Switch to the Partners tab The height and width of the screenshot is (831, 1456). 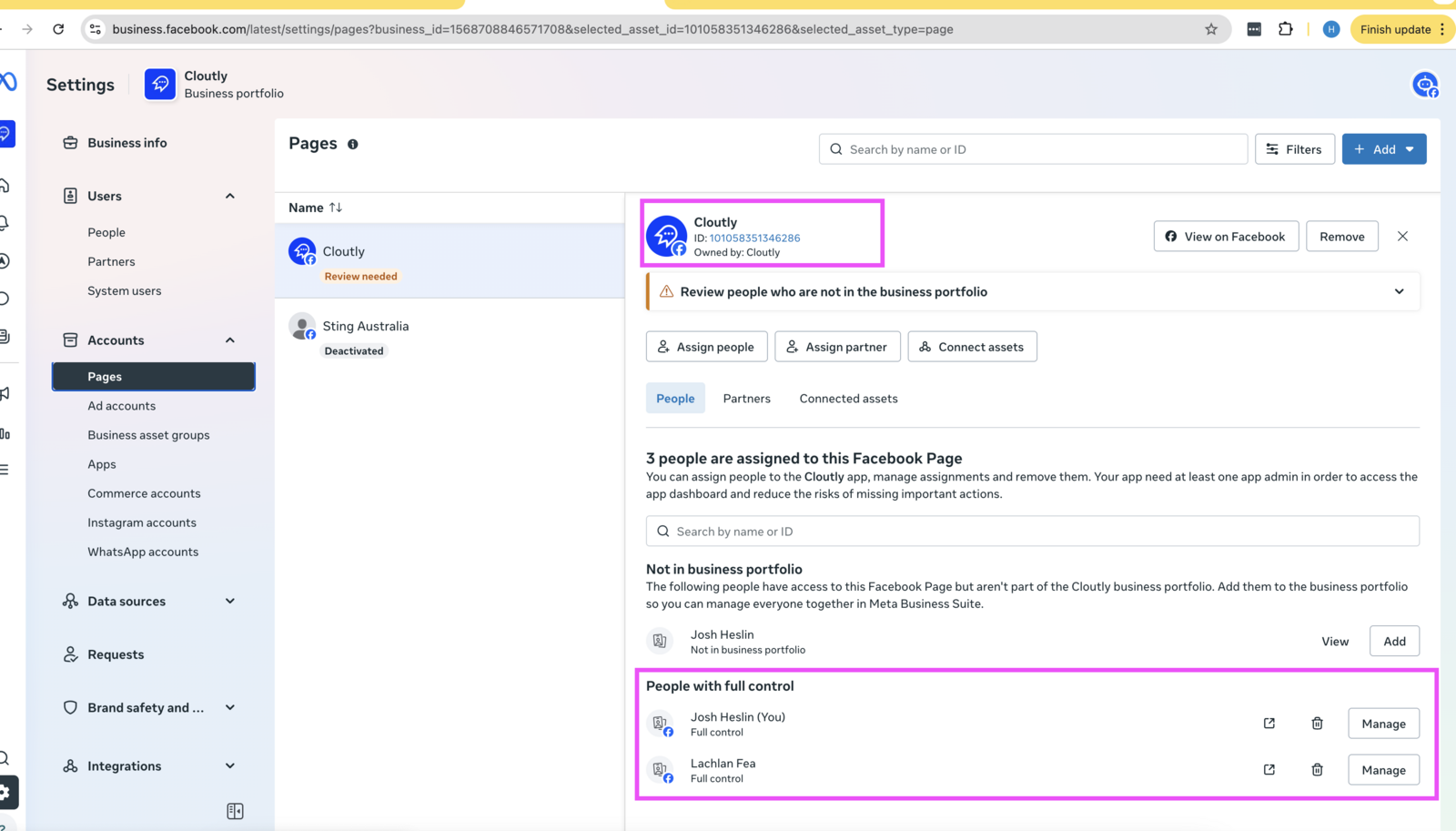746,399
